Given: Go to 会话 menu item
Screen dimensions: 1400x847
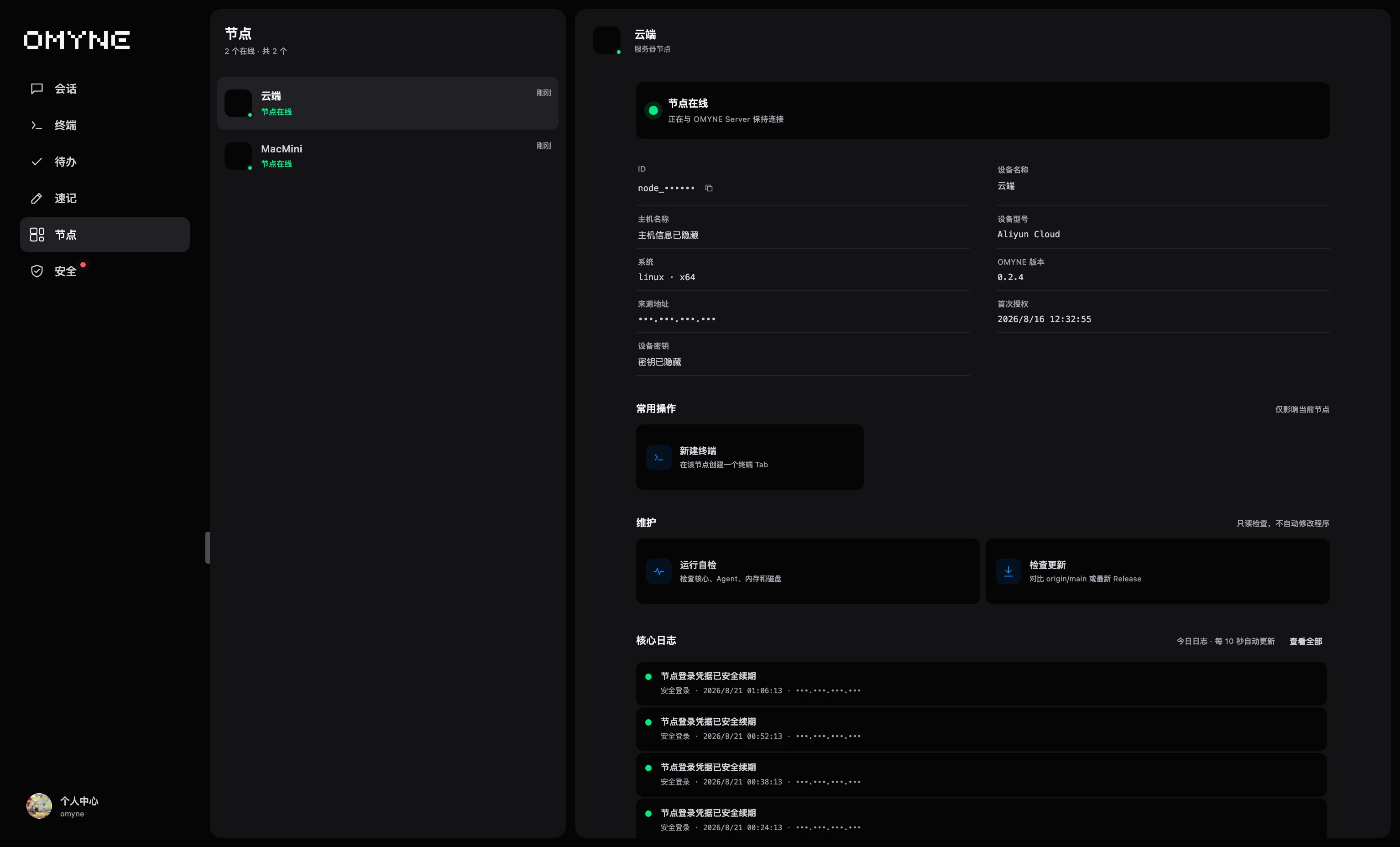Looking at the screenshot, I should coord(104,89).
